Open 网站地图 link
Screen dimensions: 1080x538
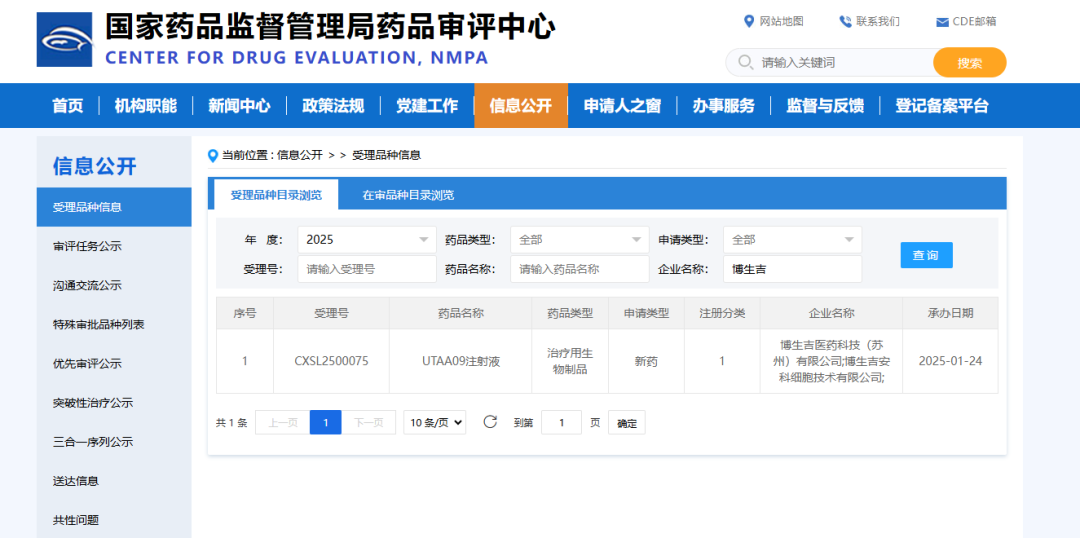(x=781, y=21)
